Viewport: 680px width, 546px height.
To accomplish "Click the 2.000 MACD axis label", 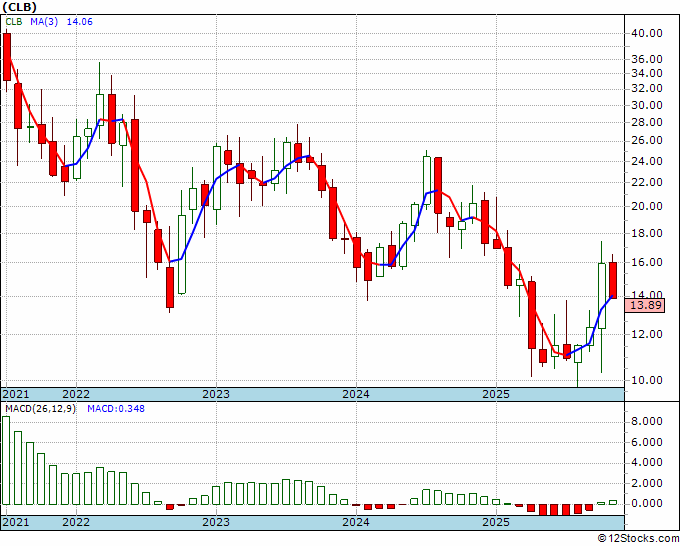I will (x=646, y=483).
